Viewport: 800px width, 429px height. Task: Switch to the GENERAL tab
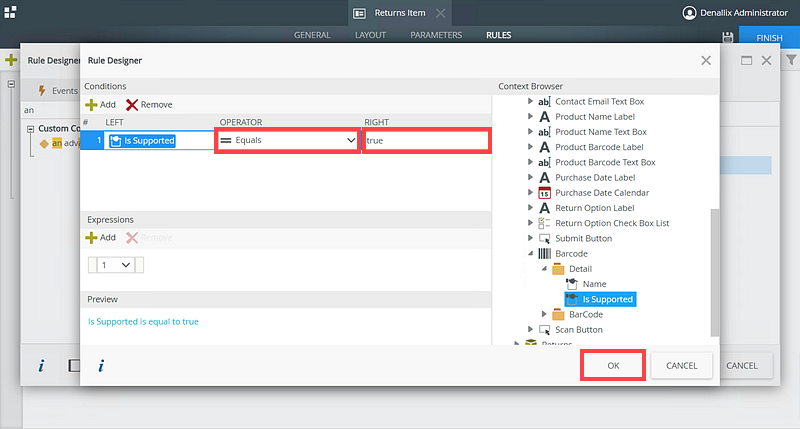[312, 35]
